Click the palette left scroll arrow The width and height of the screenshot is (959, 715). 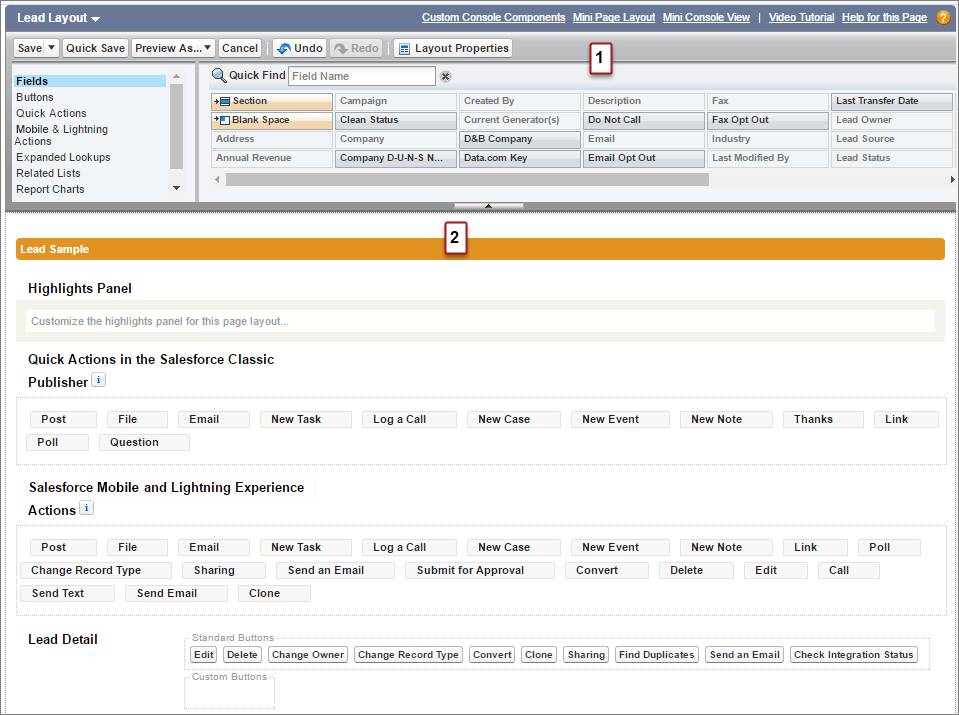(217, 179)
